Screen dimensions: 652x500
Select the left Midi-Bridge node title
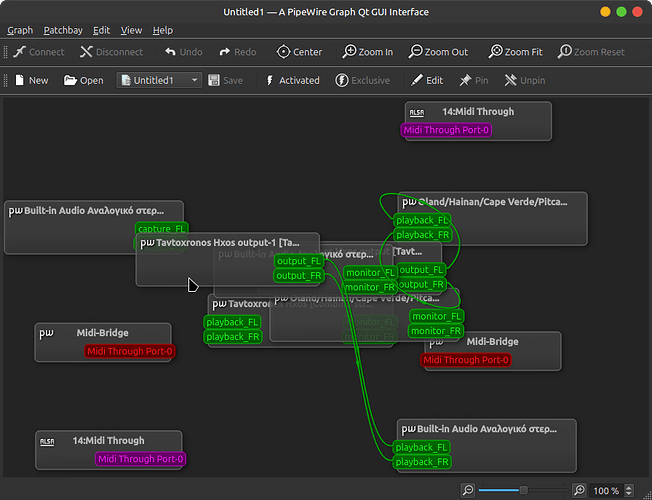(x=102, y=333)
